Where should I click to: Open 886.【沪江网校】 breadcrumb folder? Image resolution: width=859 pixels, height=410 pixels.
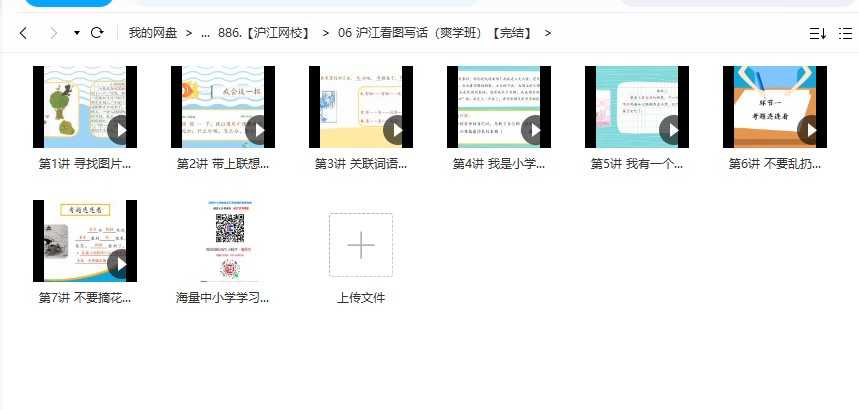click(262, 33)
